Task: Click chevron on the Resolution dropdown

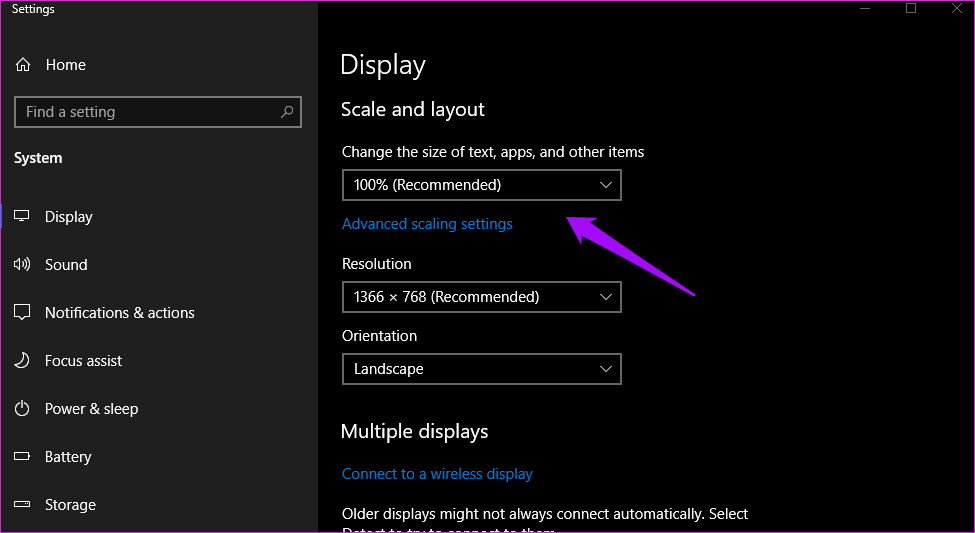Action: [606, 297]
